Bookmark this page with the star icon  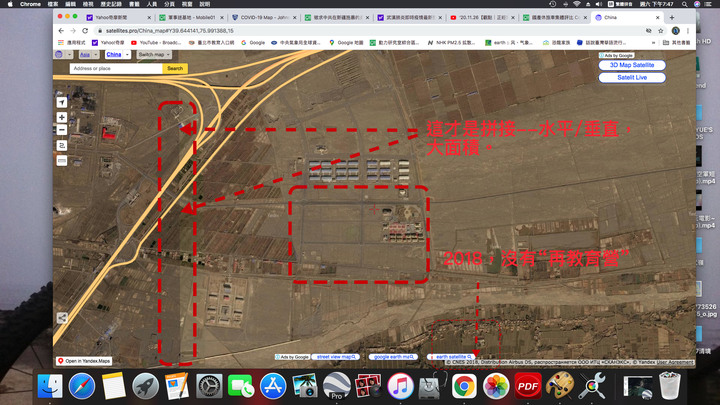click(660, 31)
